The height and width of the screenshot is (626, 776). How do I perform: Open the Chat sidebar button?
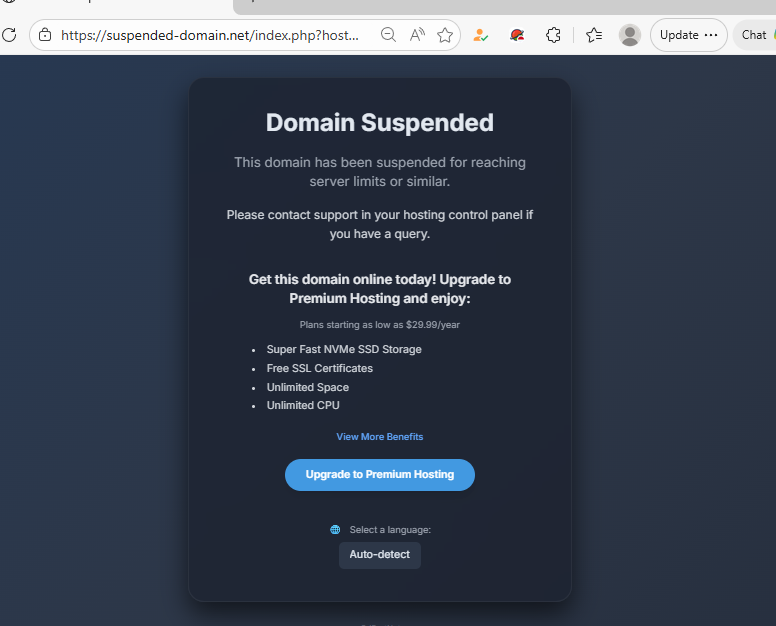pos(754,35)
